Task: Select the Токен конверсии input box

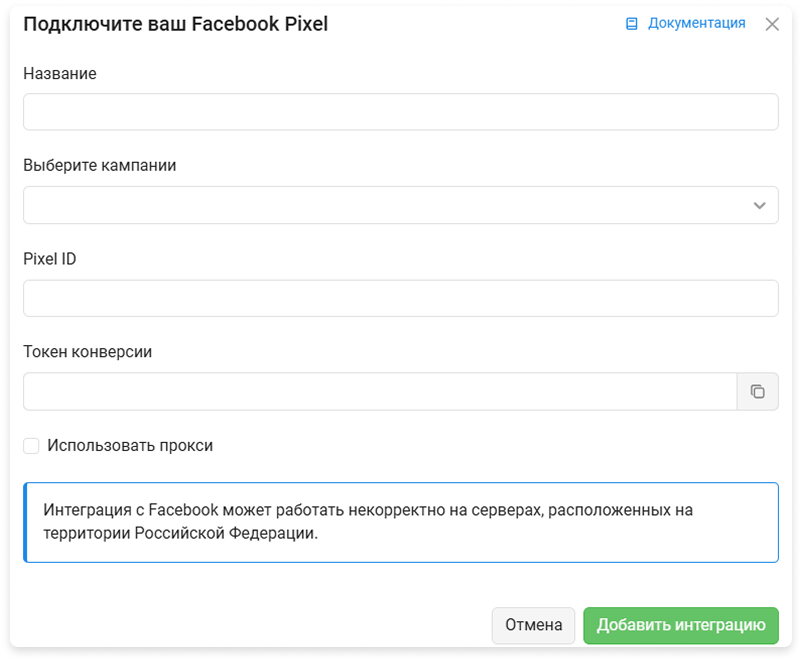Action: 380,391
